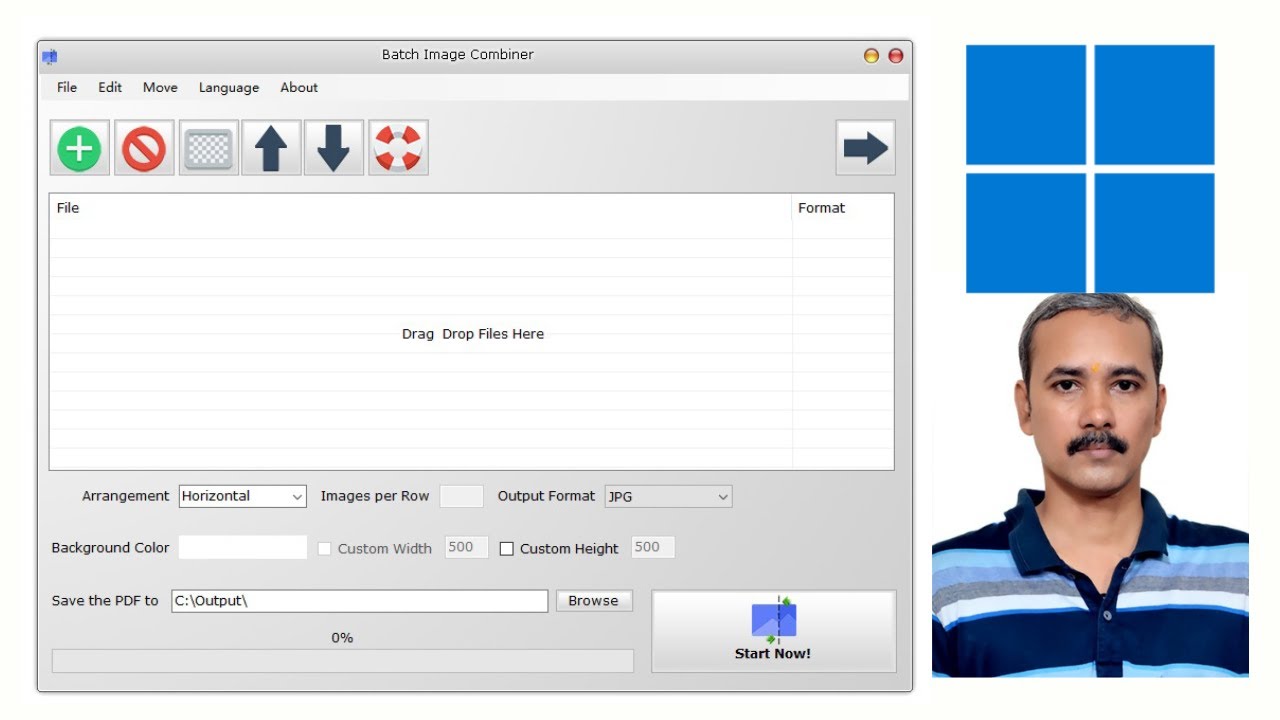
Task: Click the Drag Drop Files Here area
Action: coord(473,334)
